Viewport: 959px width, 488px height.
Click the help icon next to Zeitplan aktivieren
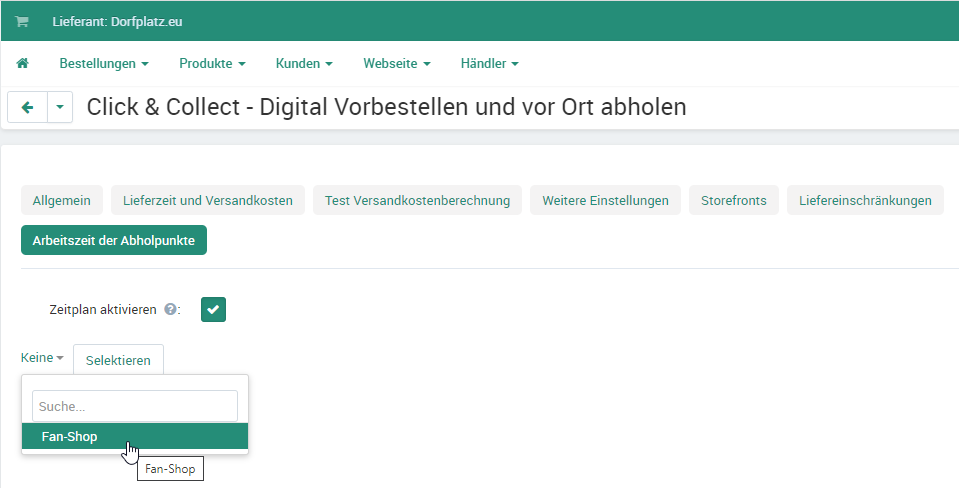[x=171, y=309]
